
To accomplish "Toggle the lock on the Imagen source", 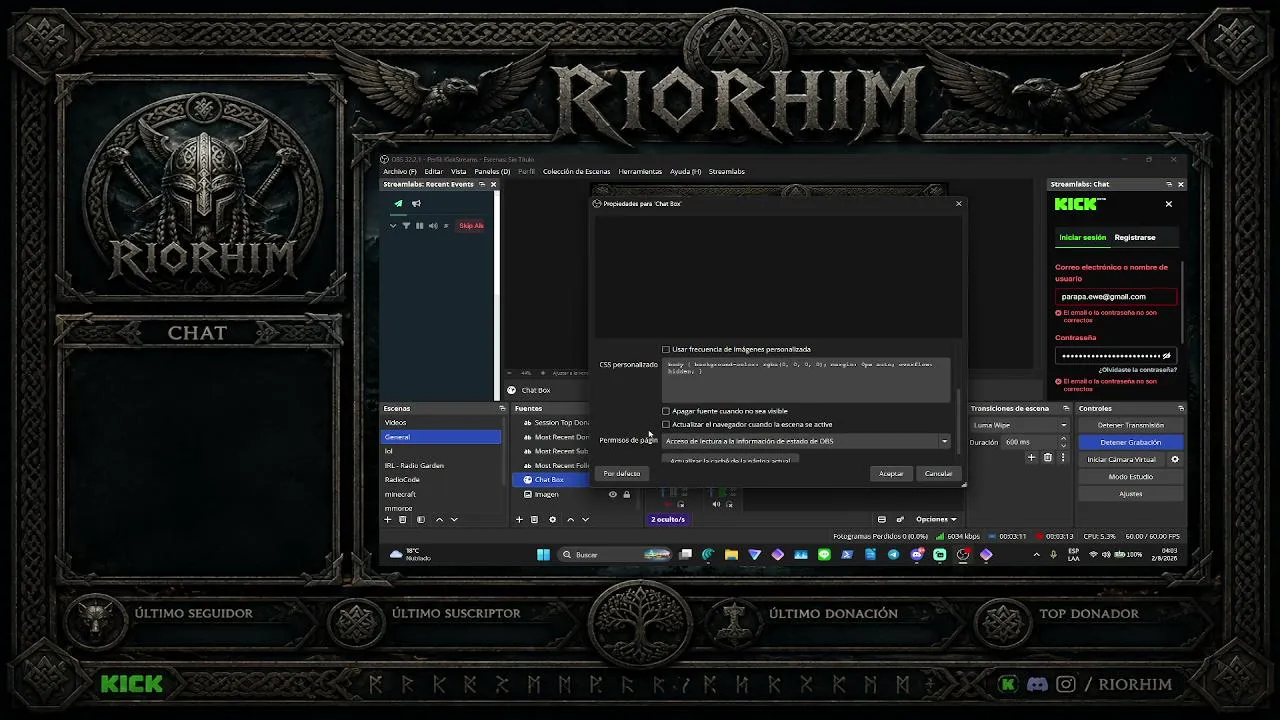I will click(627, 494).
